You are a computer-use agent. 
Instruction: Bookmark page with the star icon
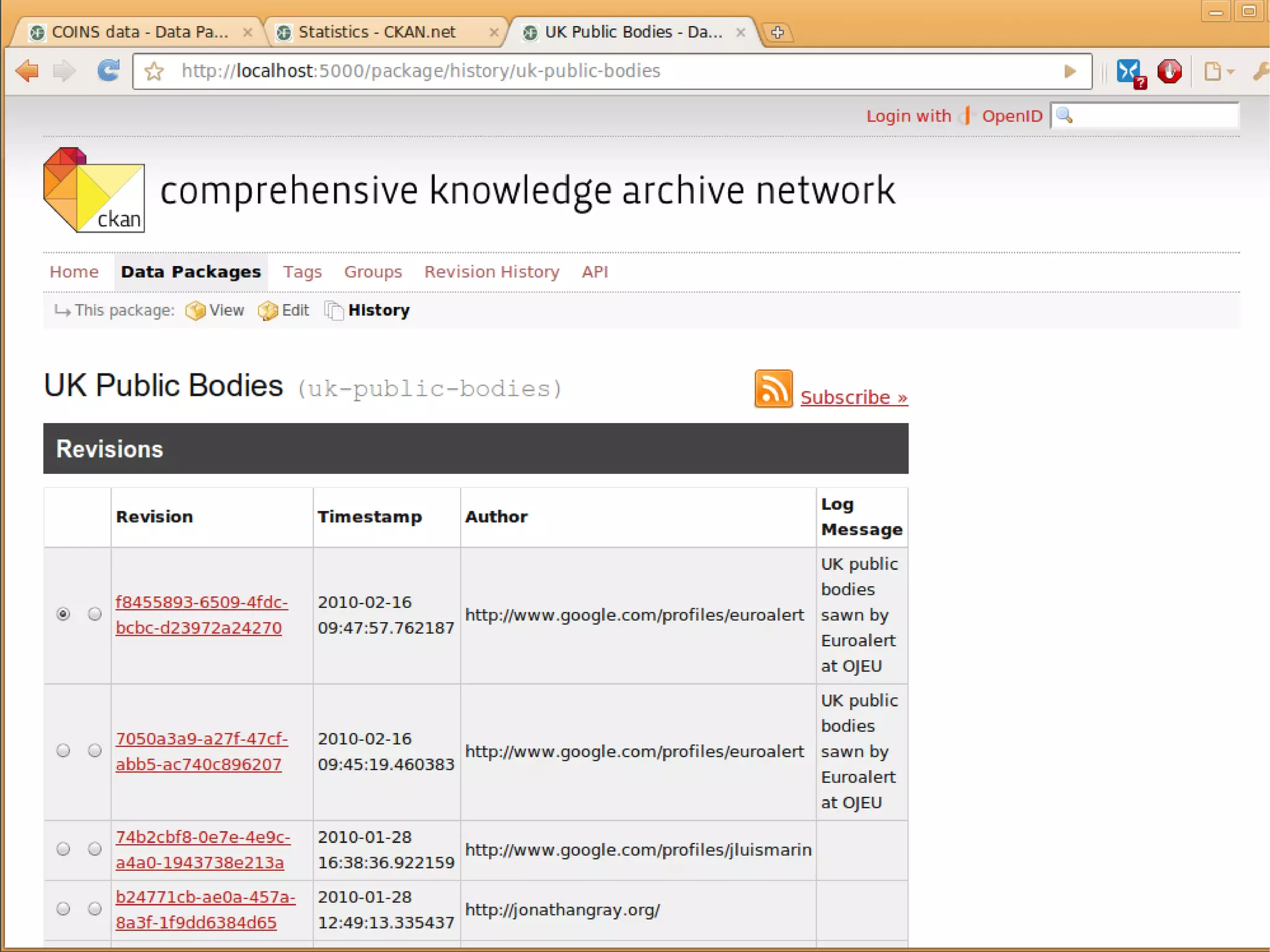[x=154, y=72]
